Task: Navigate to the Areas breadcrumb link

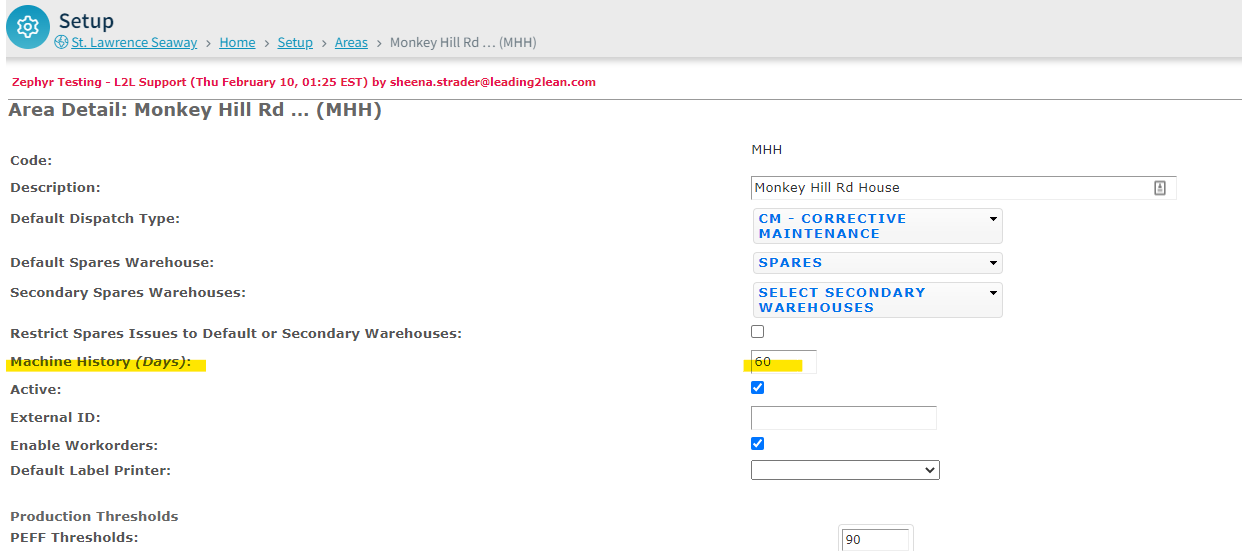Action: click(x=351, y=42)
